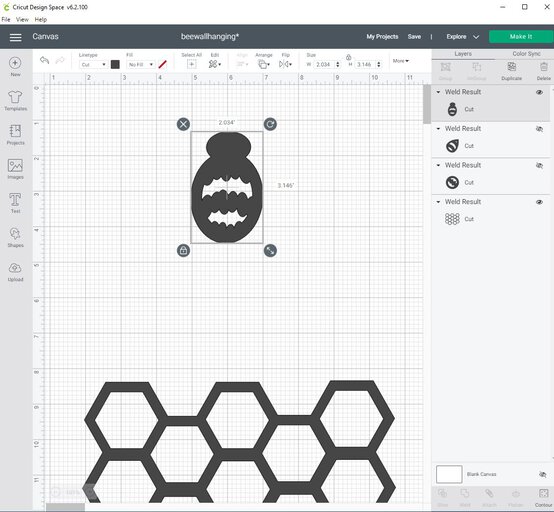
Task: Switch to the Layers tab
Action: click(463, 54)
